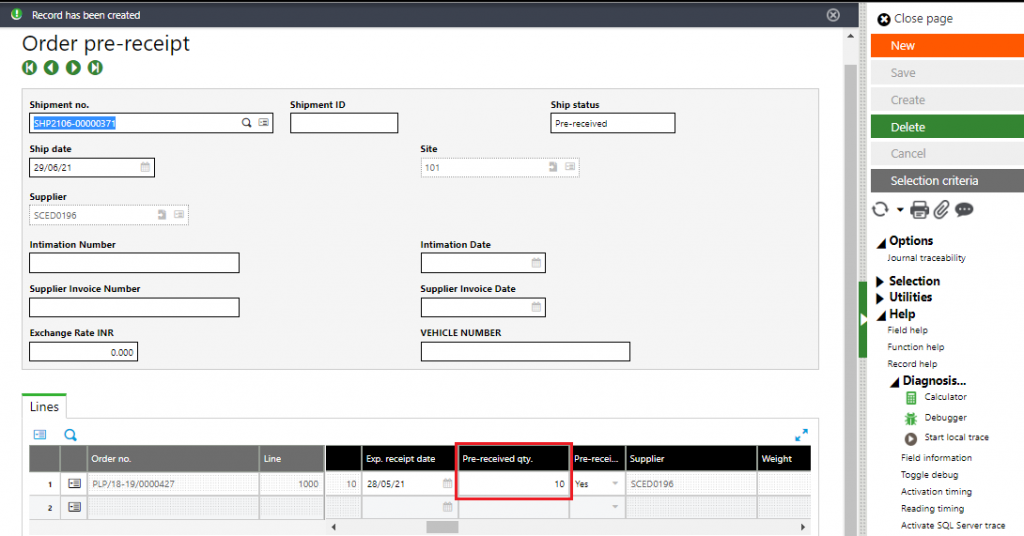Collapse the Diagnosis section
Screen dimensions: 1024x536
point(895,383)
